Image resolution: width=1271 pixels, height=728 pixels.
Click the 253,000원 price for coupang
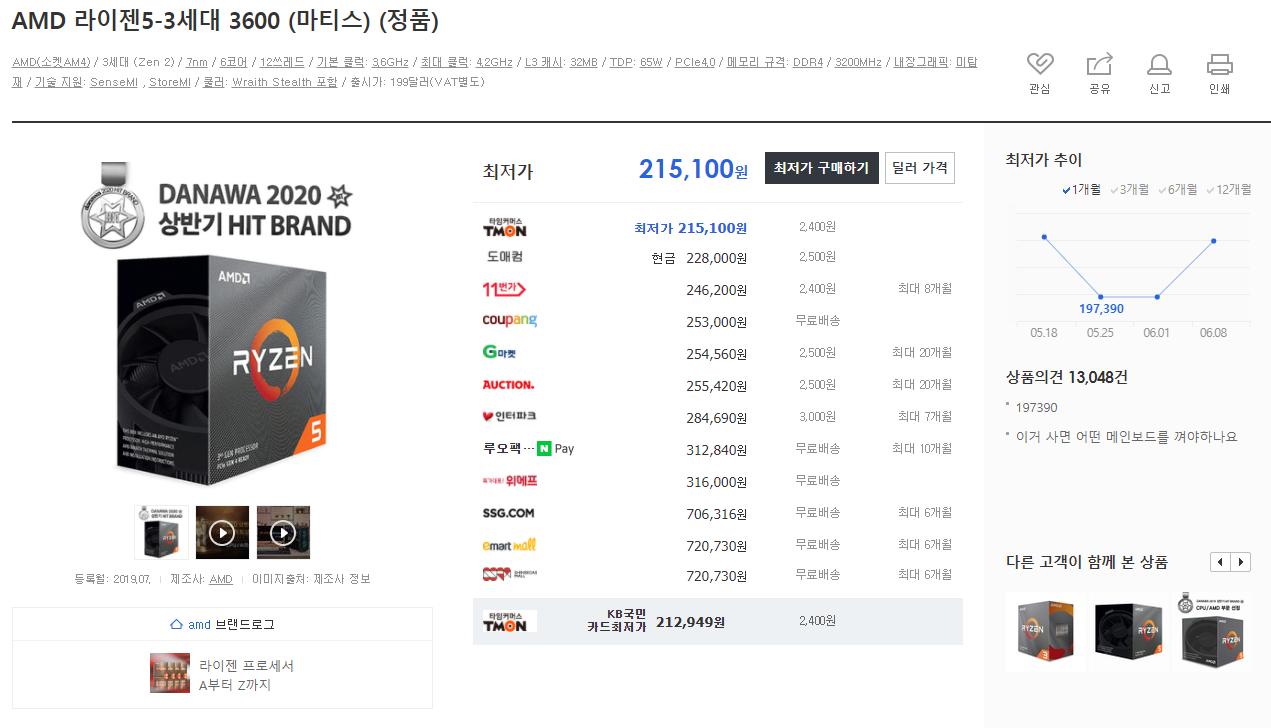[716, 322]
